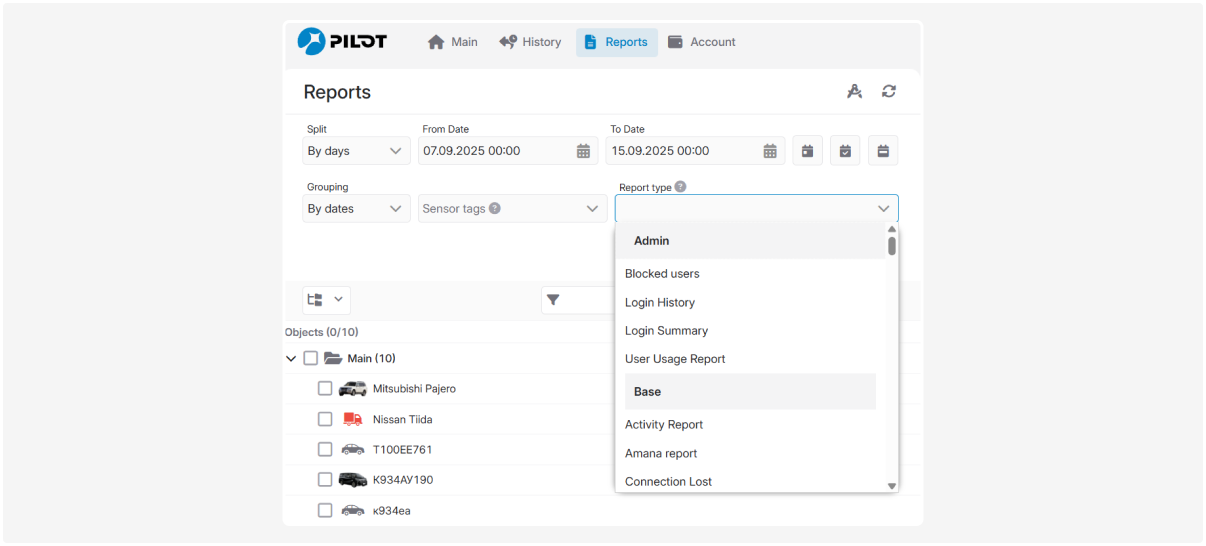The height and width of the screenshot is (546, 1206).
Task: Switch to the History tab
Action: [530, 42]
